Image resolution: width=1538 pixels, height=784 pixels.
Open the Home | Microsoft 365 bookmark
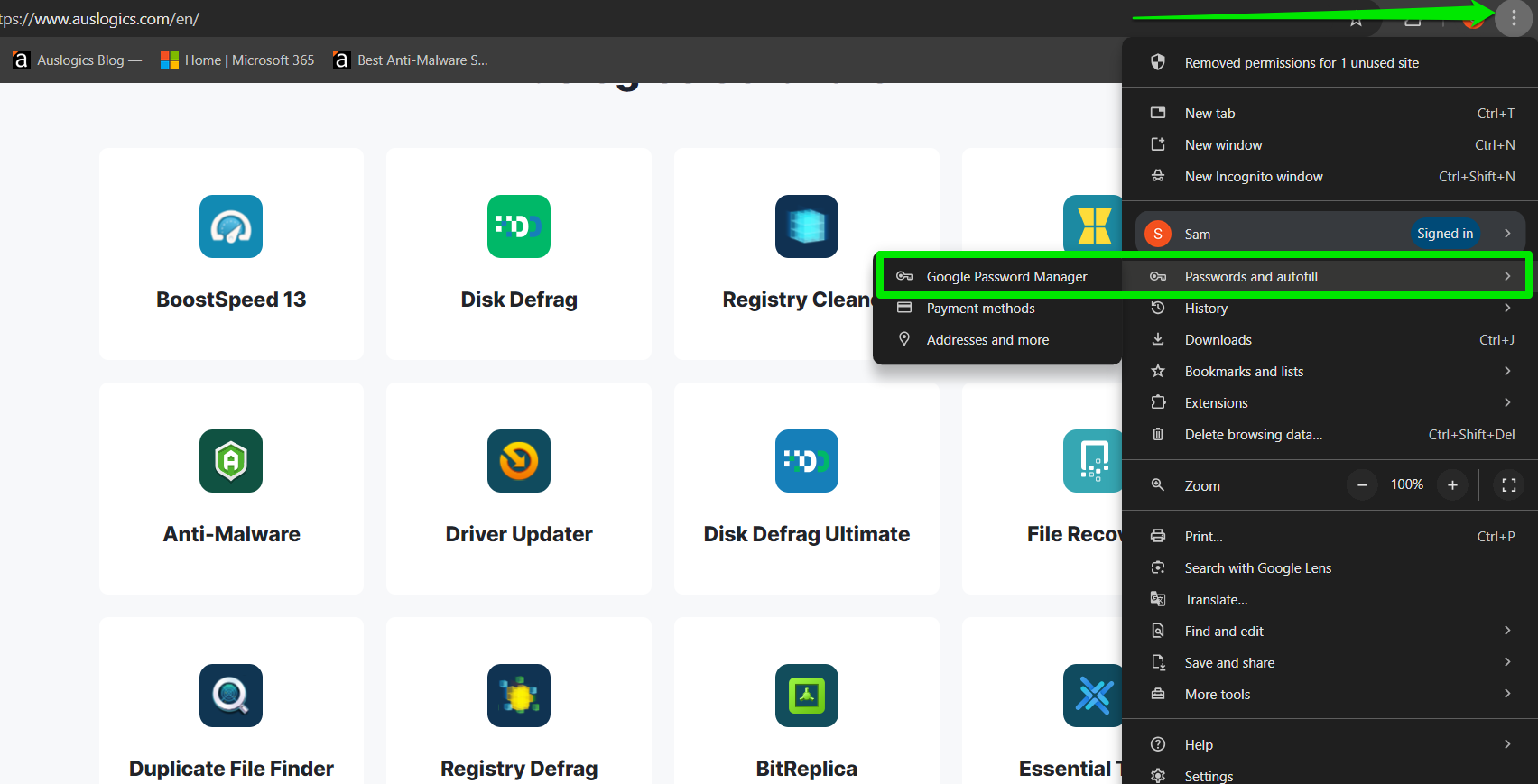pos(237,60)
